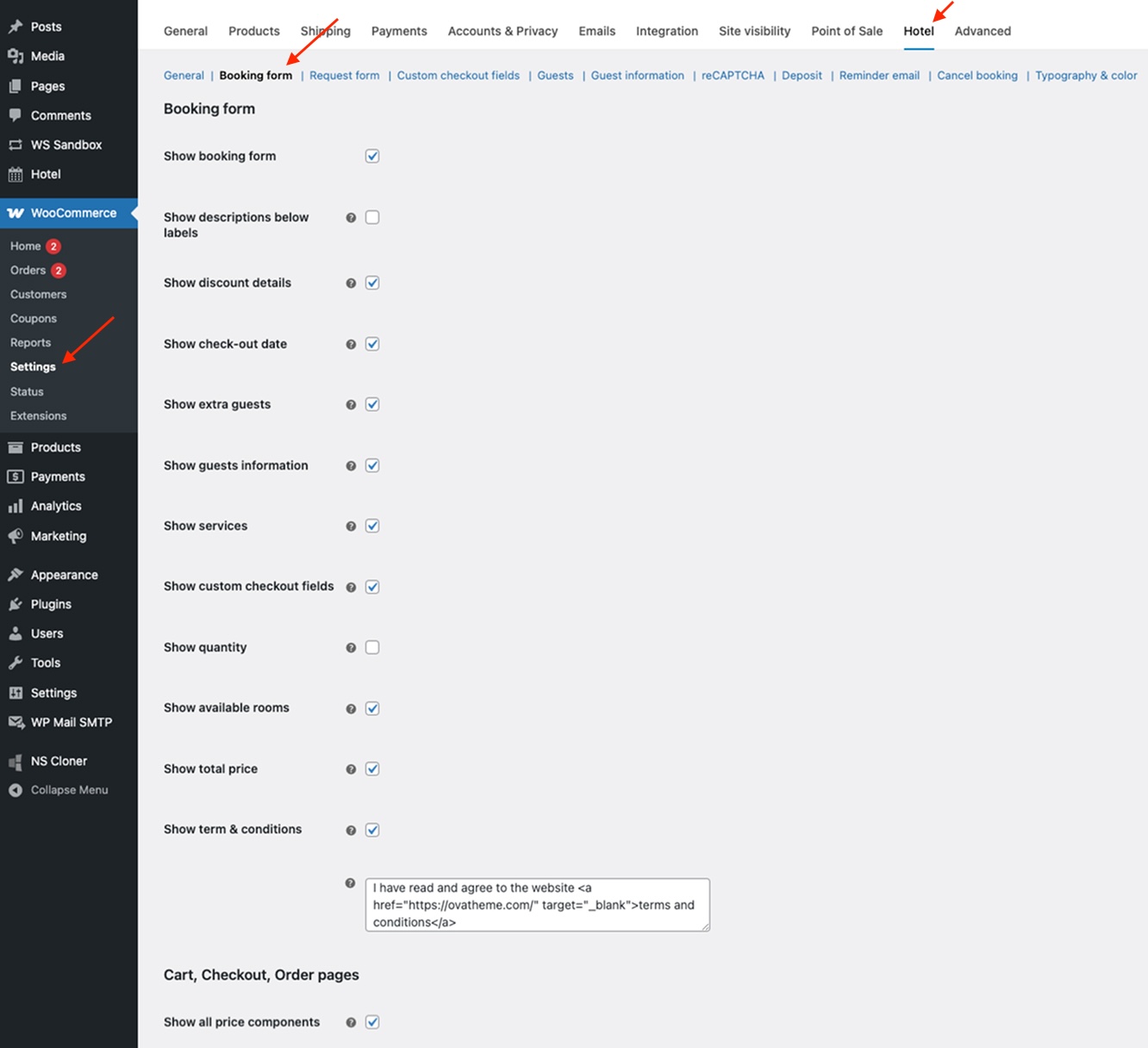Open the Deposit sub-section link

click(802, 76)
